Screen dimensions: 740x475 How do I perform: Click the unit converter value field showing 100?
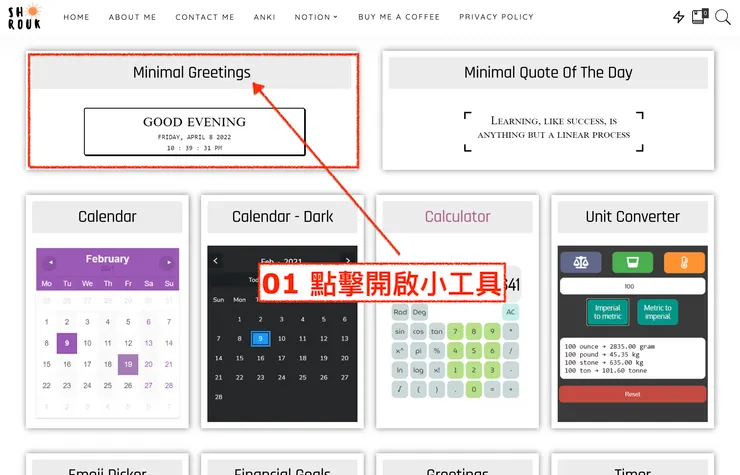632,286
